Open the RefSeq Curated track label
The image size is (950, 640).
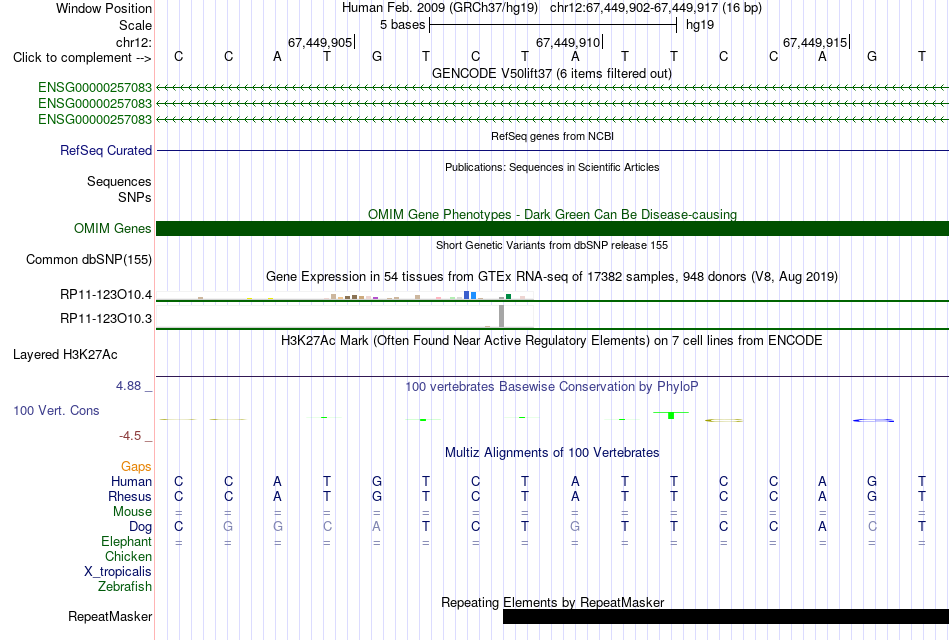tap(106, 150)
